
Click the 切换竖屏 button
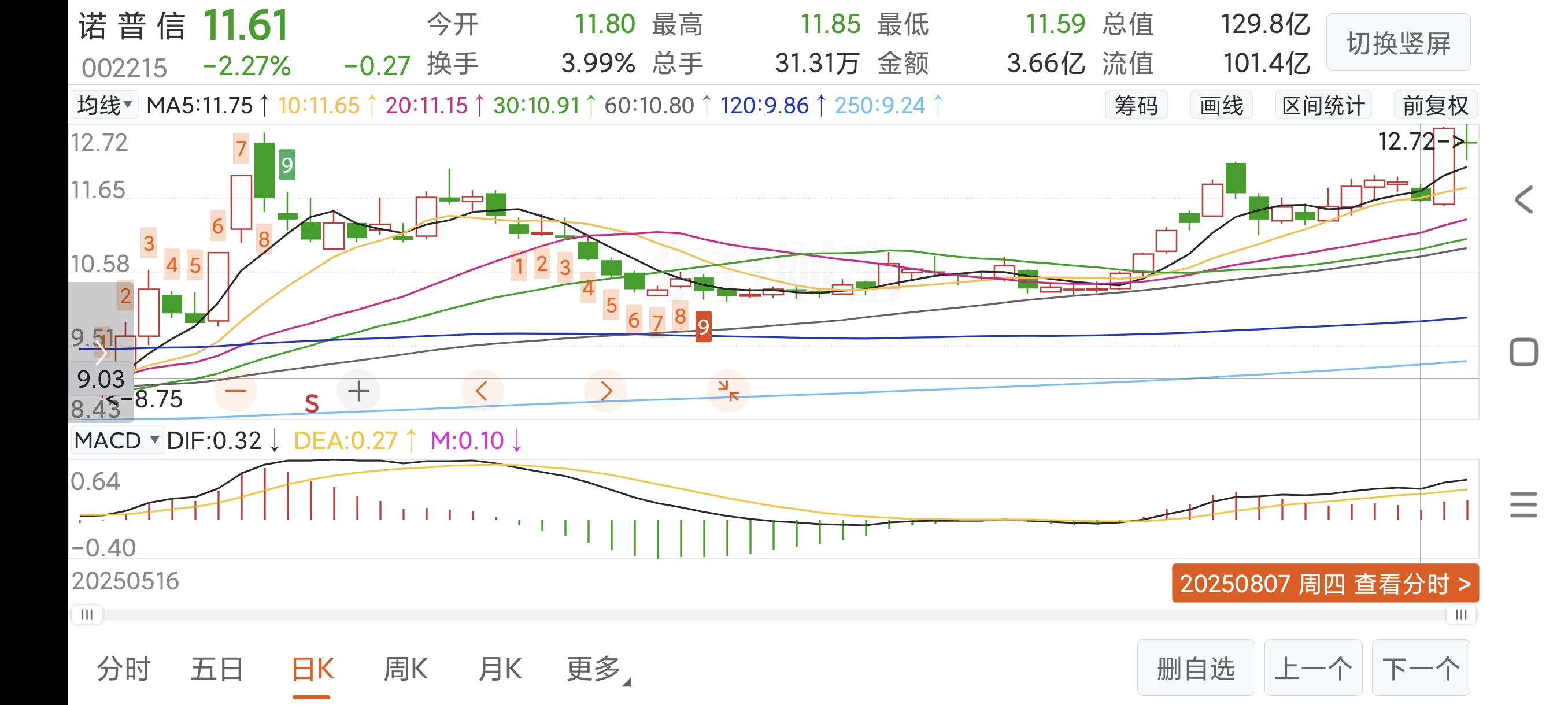(x=1397, y=43)
